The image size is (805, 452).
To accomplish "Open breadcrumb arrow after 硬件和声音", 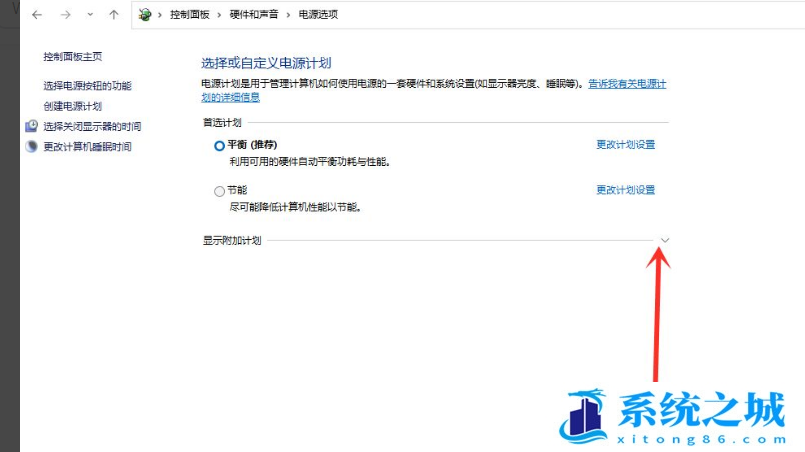I will coord(288,15).
